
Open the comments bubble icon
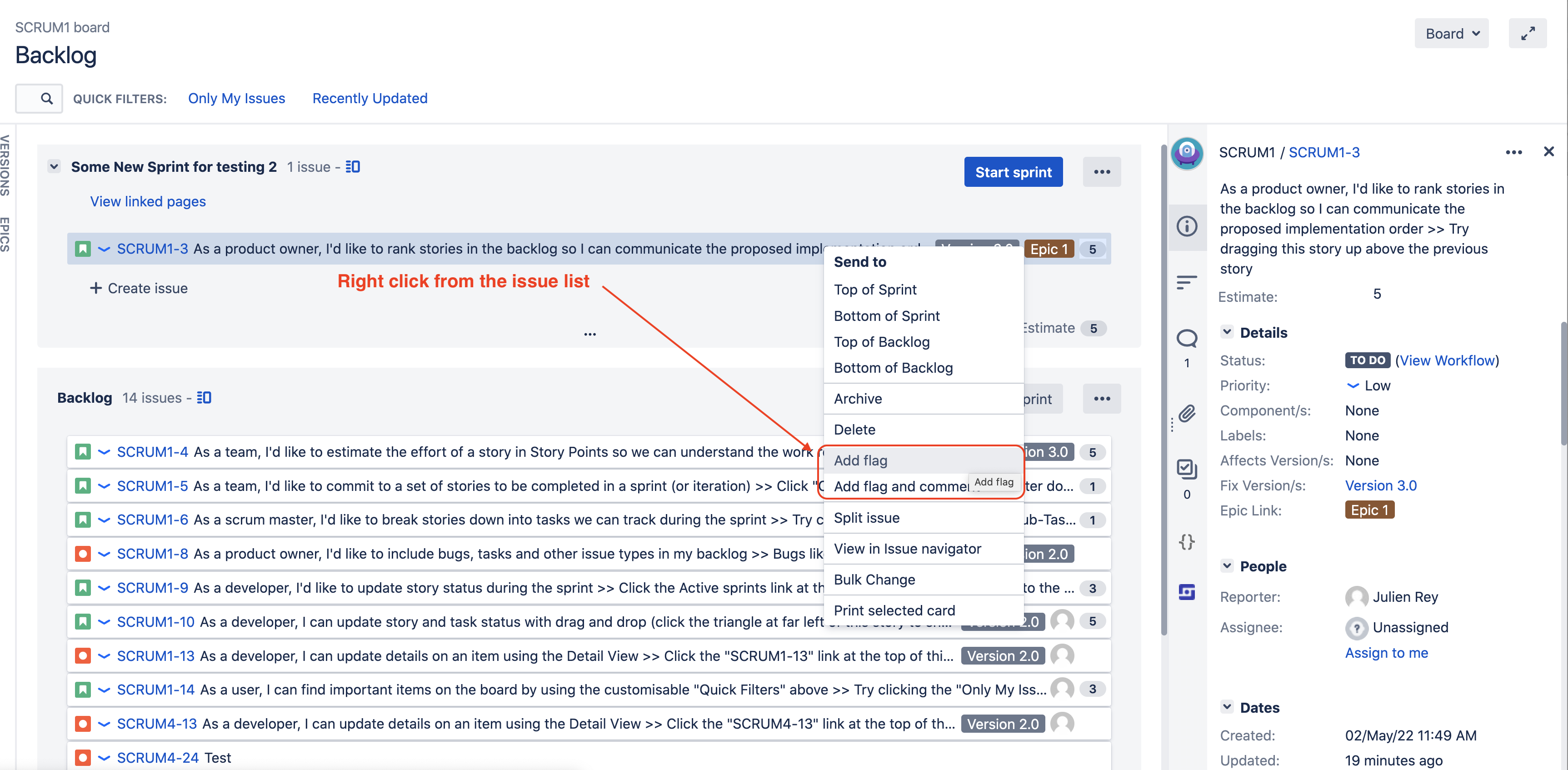tap(1186, 339)
